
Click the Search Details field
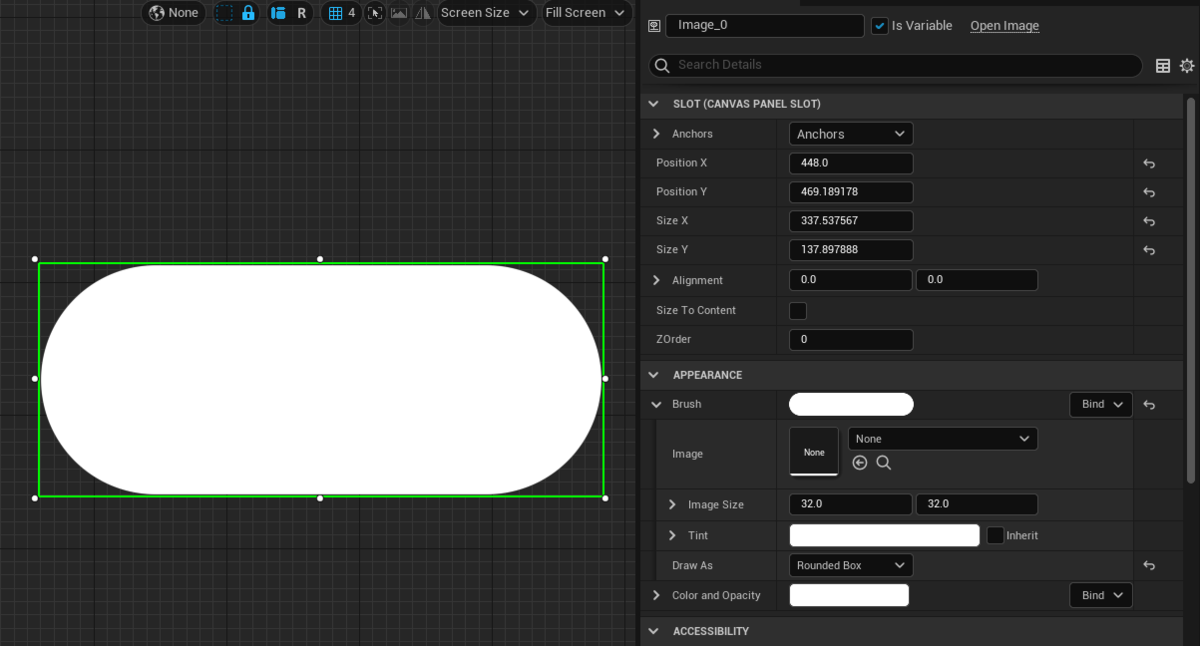click(895, 65)
